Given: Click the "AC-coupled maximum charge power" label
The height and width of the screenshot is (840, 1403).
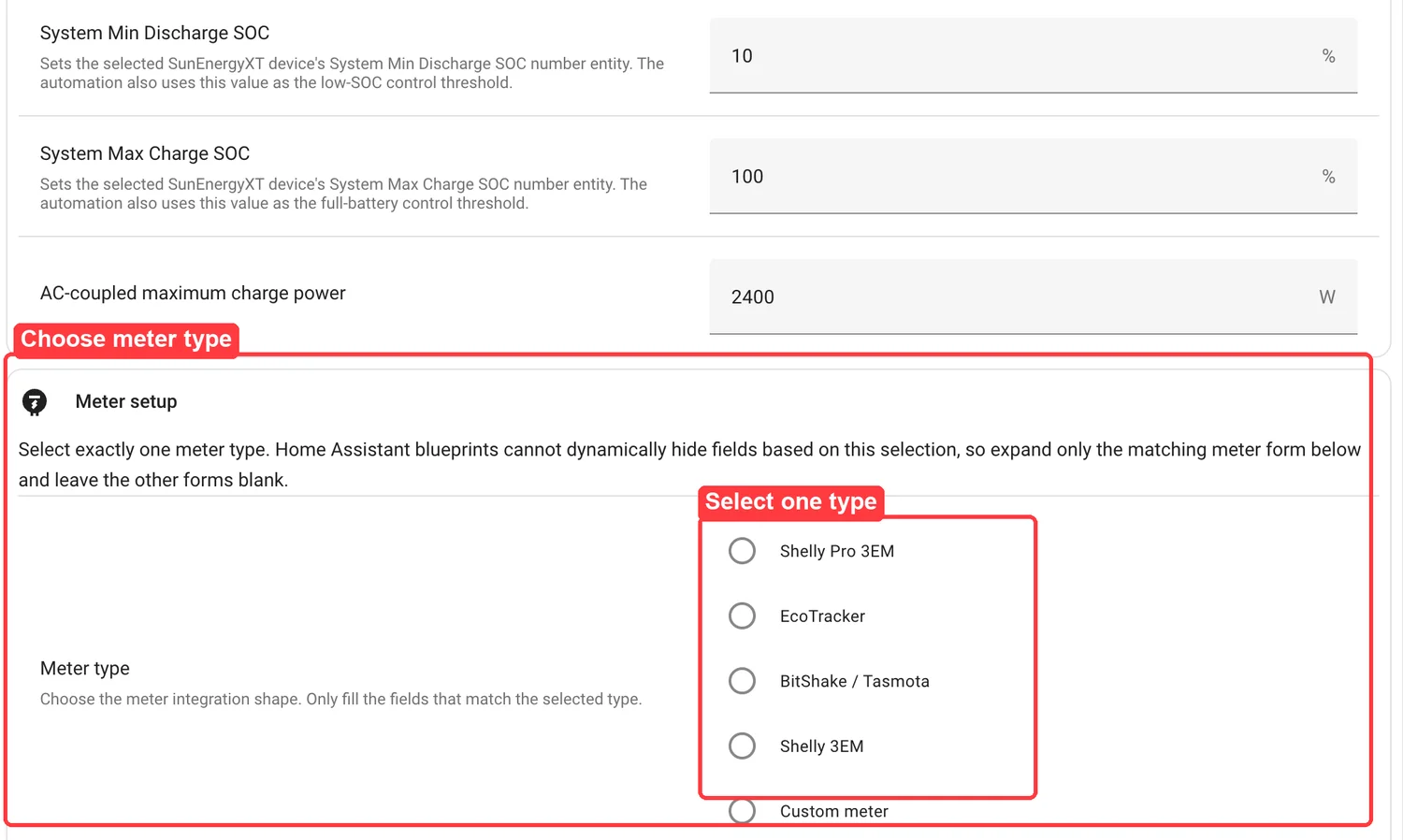Looking at the screenshot, I should [193, 293].
